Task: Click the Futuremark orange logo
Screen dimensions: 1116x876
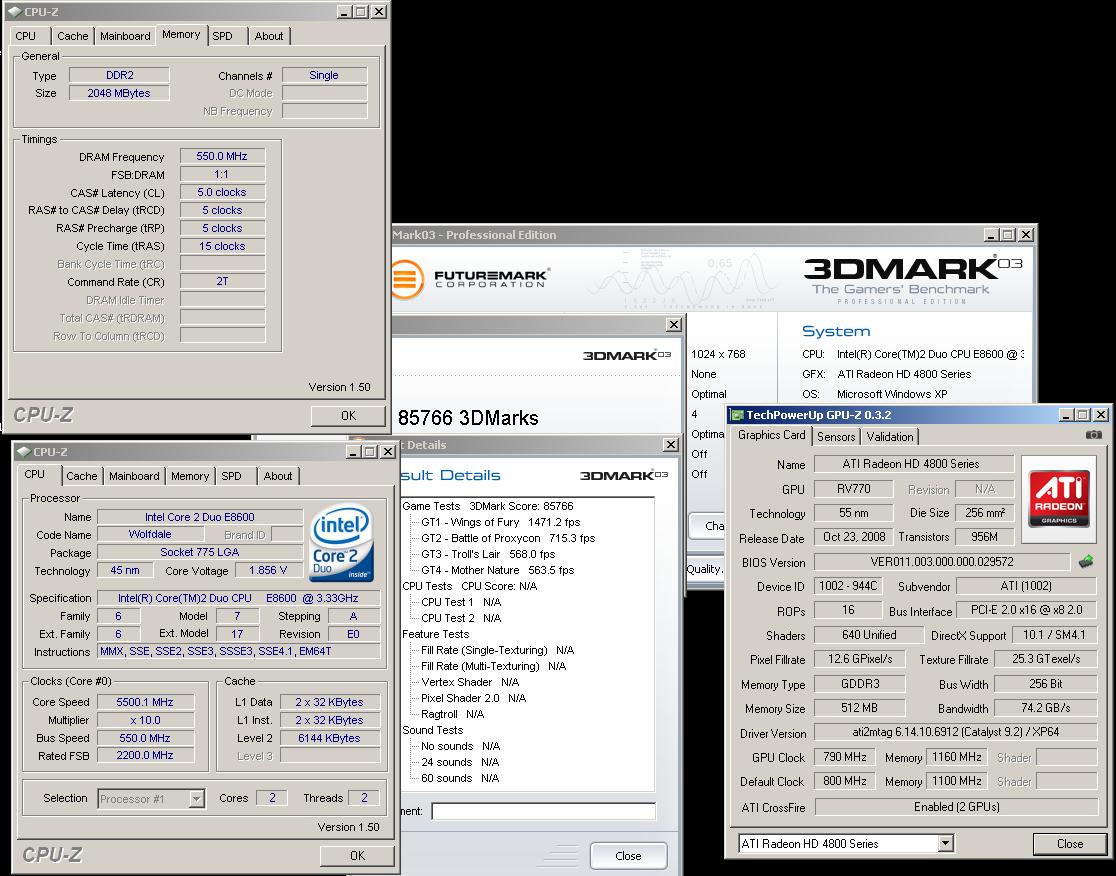Action: [x=407, y=278]
